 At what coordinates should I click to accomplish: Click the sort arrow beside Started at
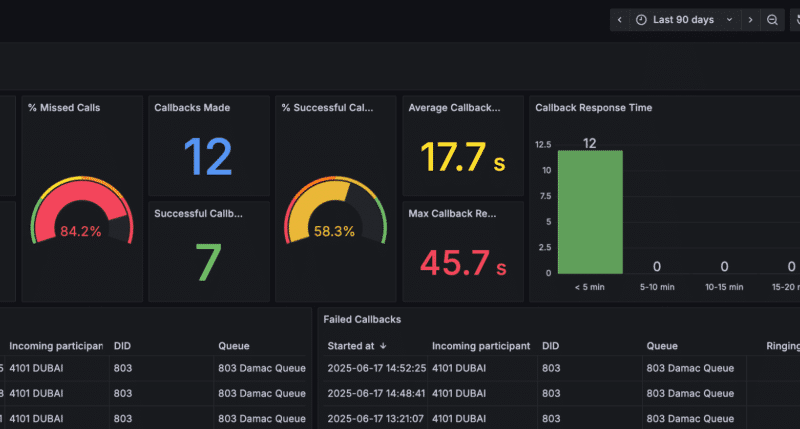(385, 346)
